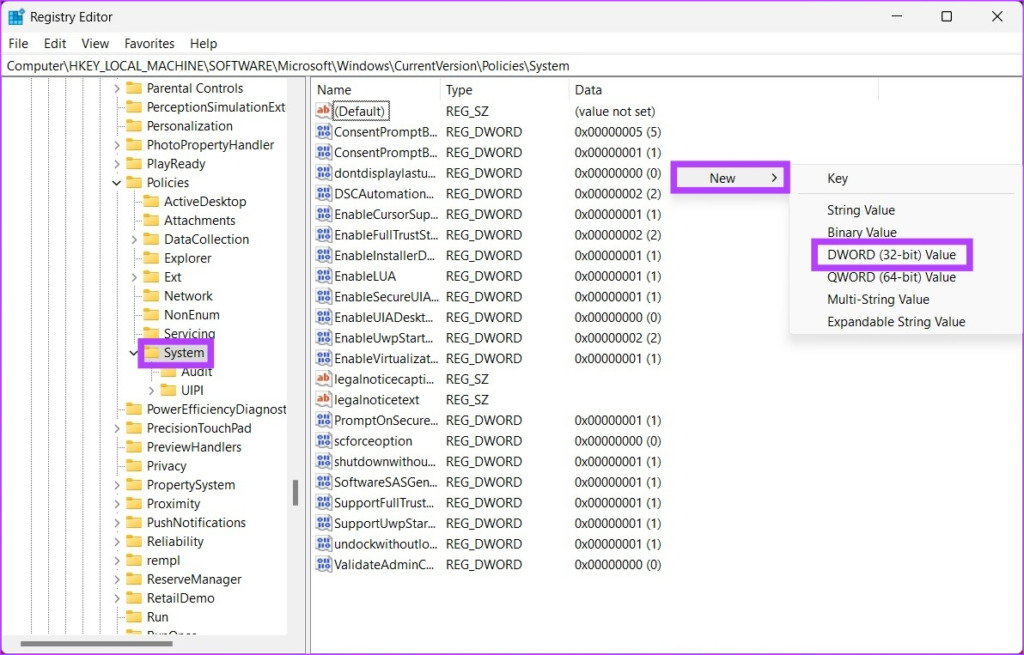Screen dimensions: 1024x655
Task: Open the Edit menu
Action: pos(55,43)
